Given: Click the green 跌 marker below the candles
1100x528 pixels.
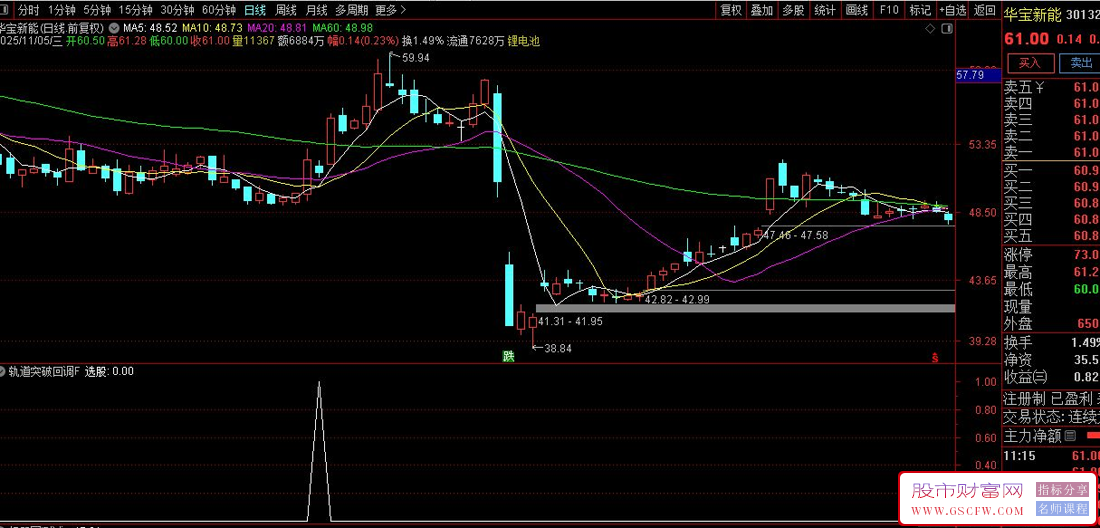Looking at the screenshot, I should (x=509, y=356).
